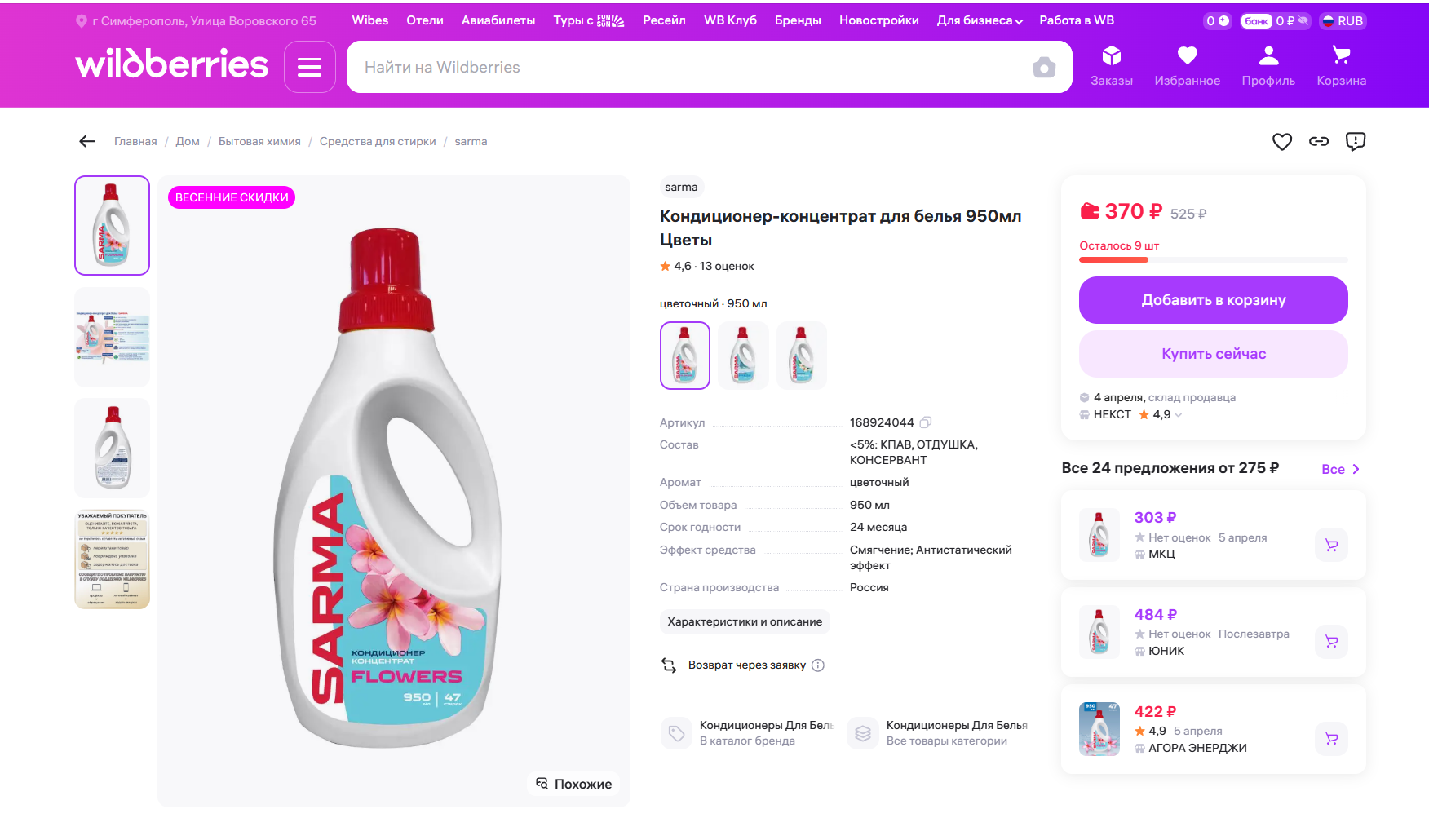Image resolution: width=1429 pixels, height=840 pixels.
Task: Focus the Найти на Wildberries search field
Action: 685,68
